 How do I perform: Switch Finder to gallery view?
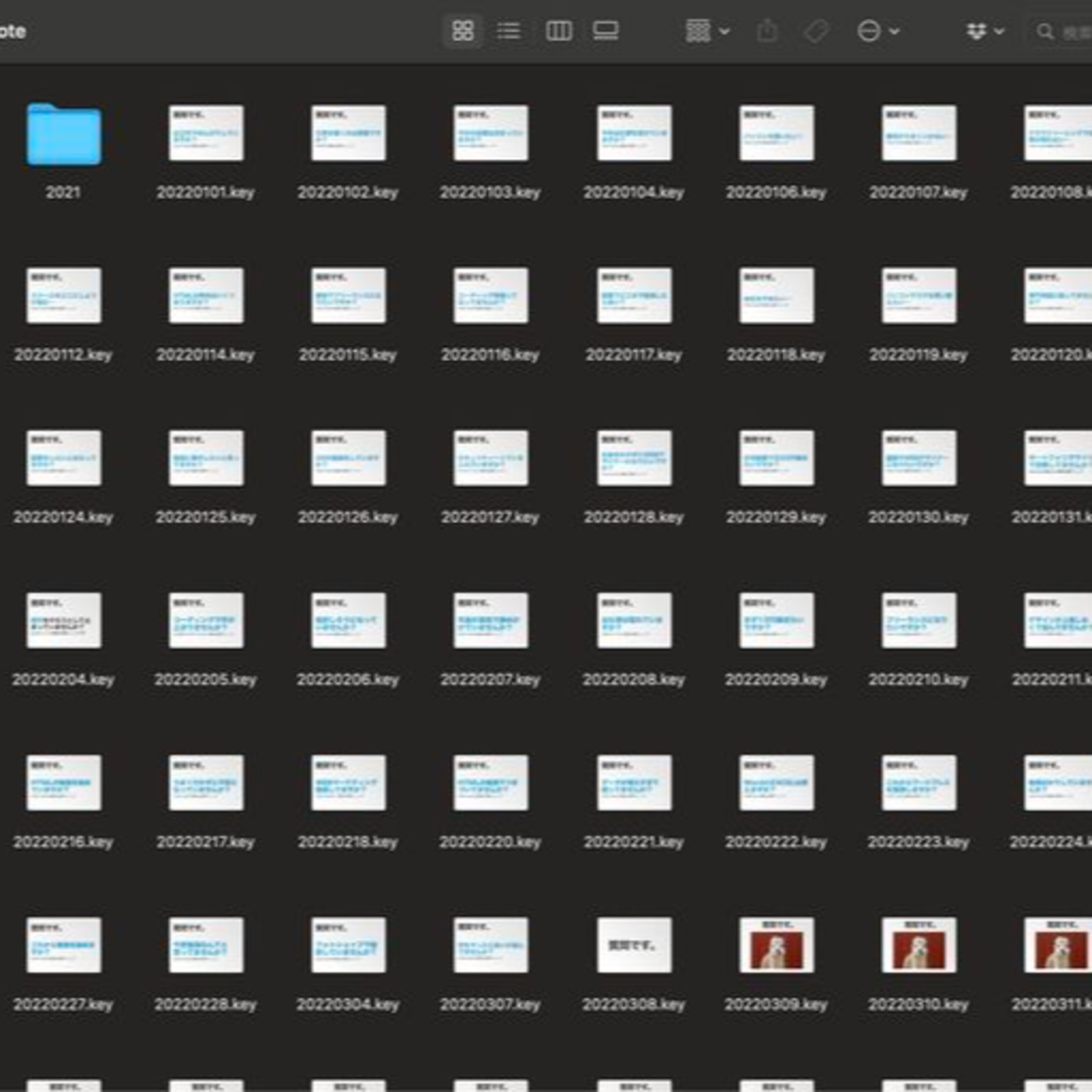pyautogui.click(x=605, y=31)
